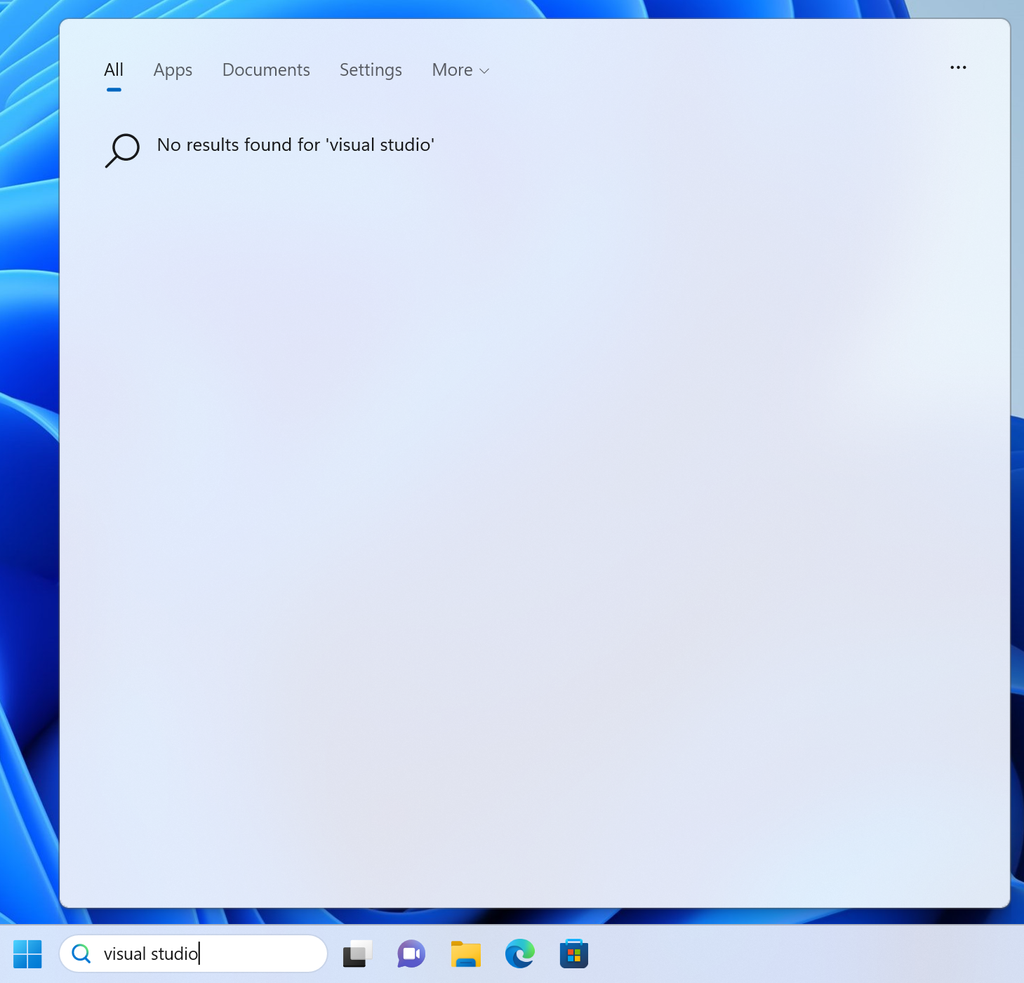
Task: Switch to the Apps tab
Action: [x=172, y=70]
